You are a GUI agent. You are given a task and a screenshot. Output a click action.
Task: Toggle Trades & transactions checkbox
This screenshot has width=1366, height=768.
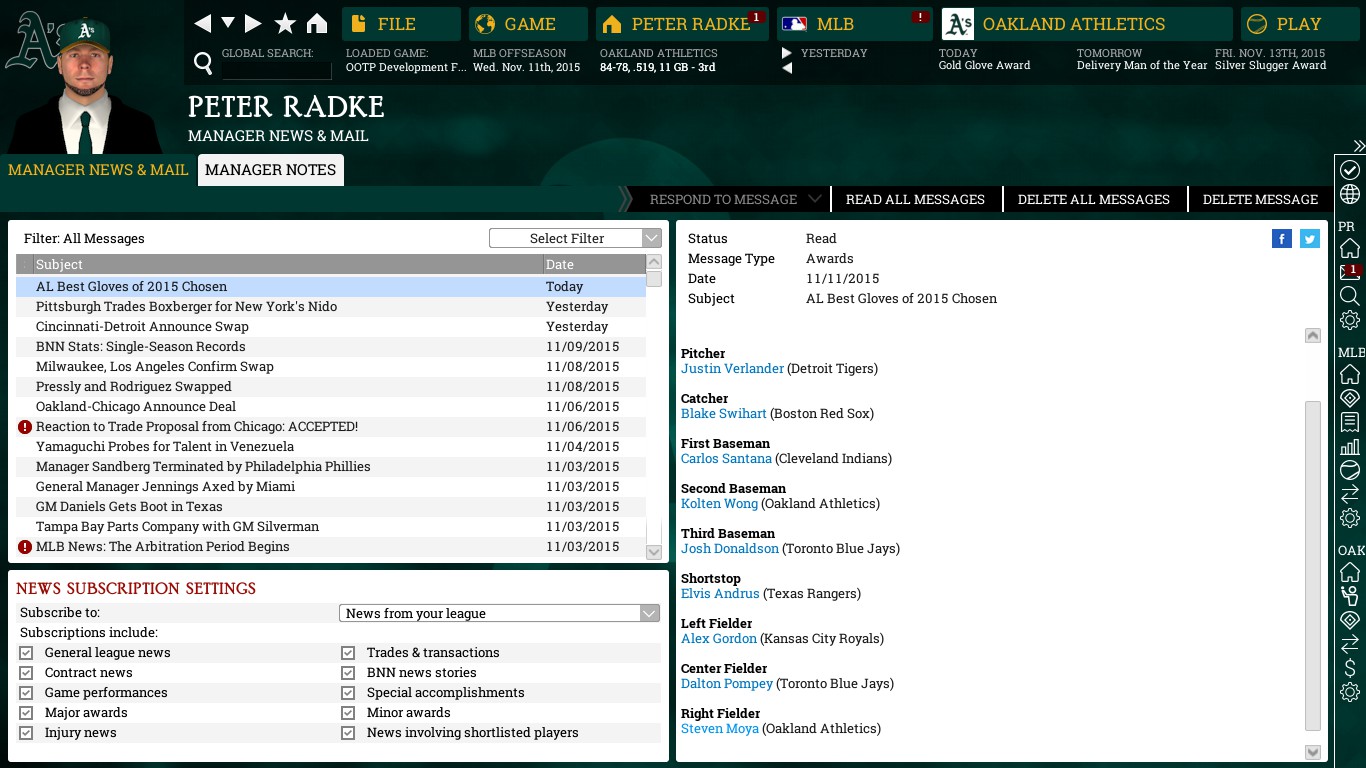[x=348, y=653]
